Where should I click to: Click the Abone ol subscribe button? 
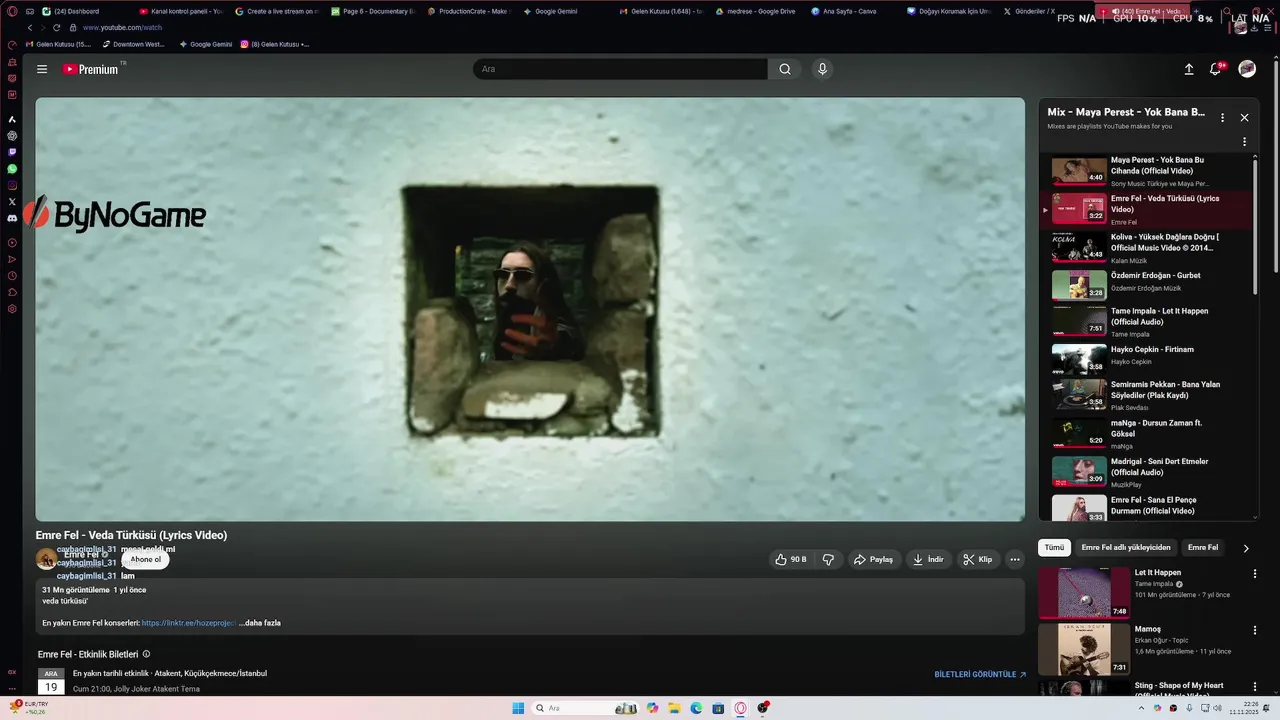[145, 559]
